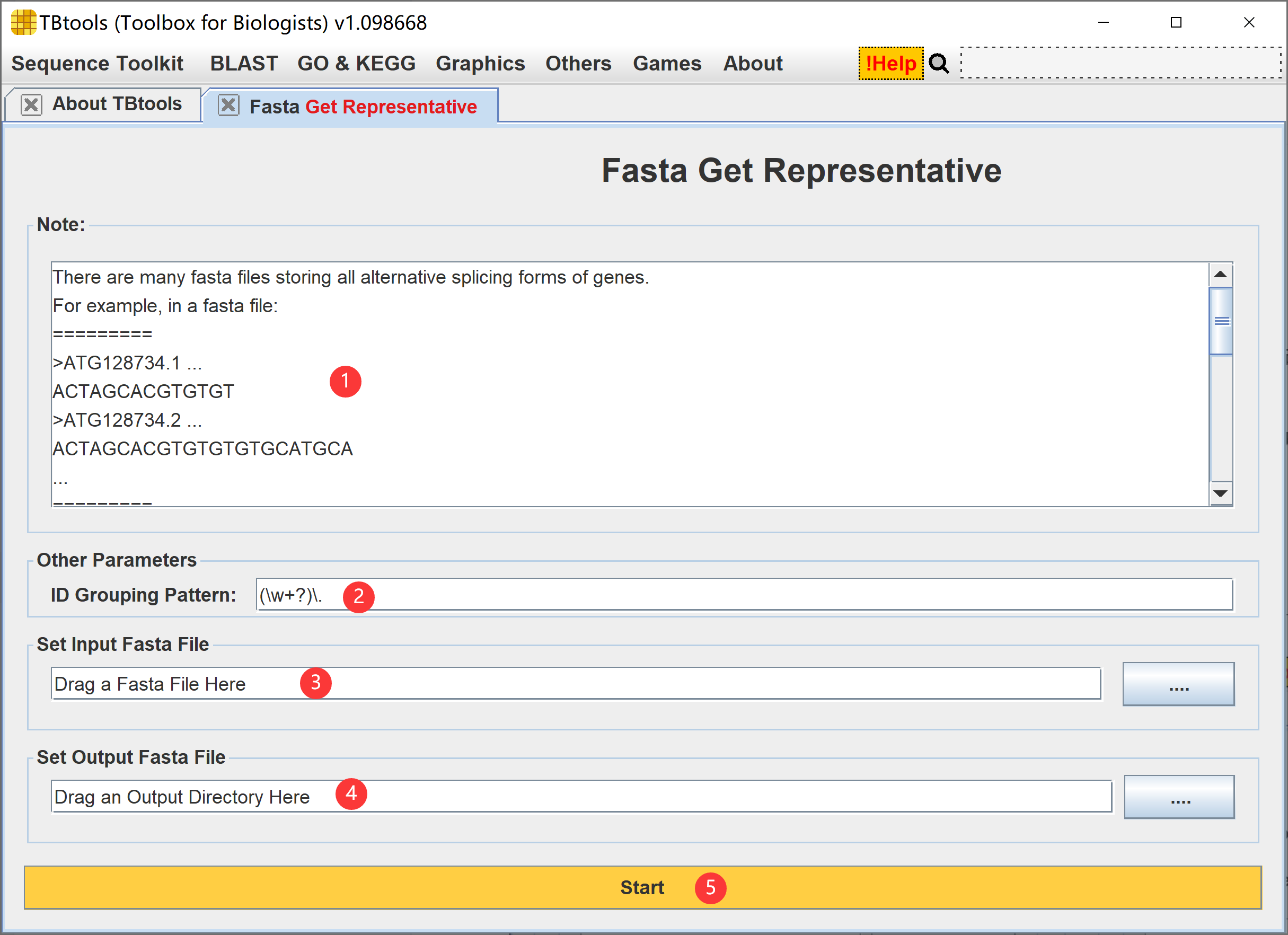Open the Others menu
The image size is (1288, 935).
[578, 64]
